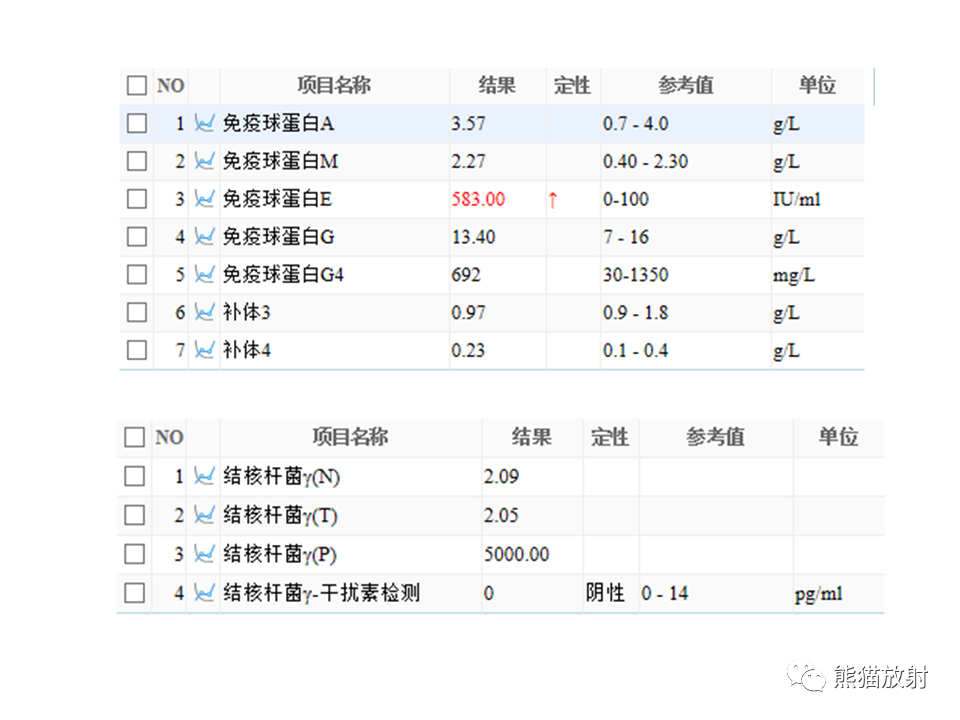Tick checkbox for 免疫球蛋白E row
960x720 pixels.
pos(137,199)
